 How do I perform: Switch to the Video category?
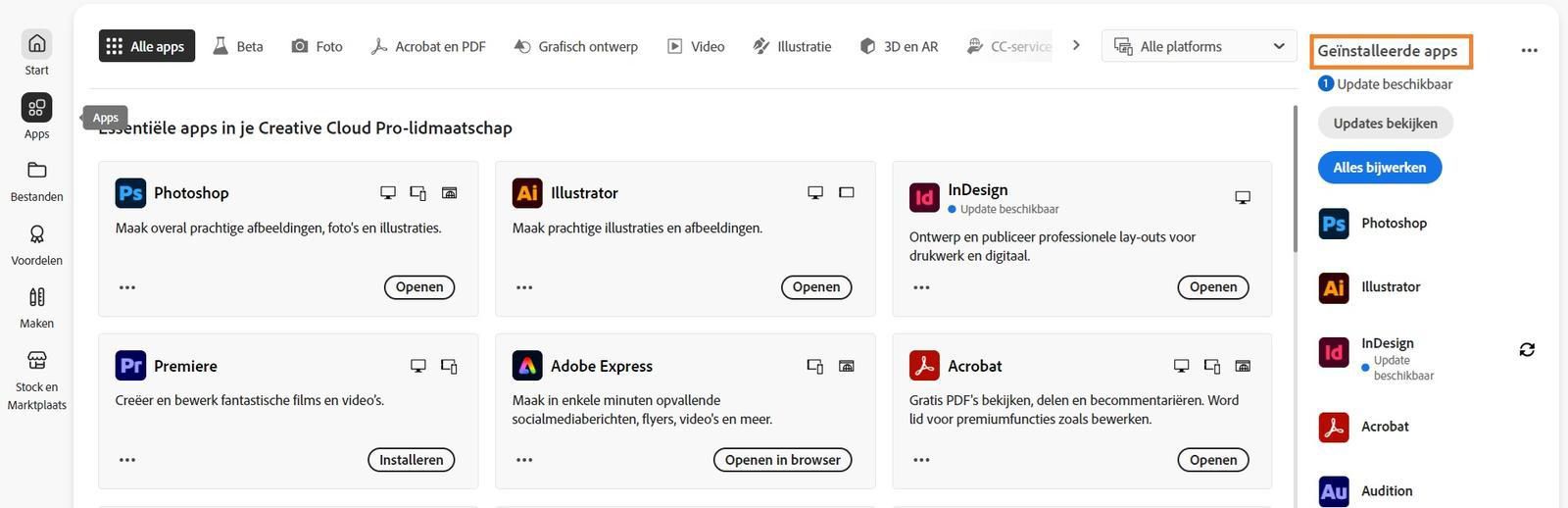pyautogui.click(x=696, y=46)
